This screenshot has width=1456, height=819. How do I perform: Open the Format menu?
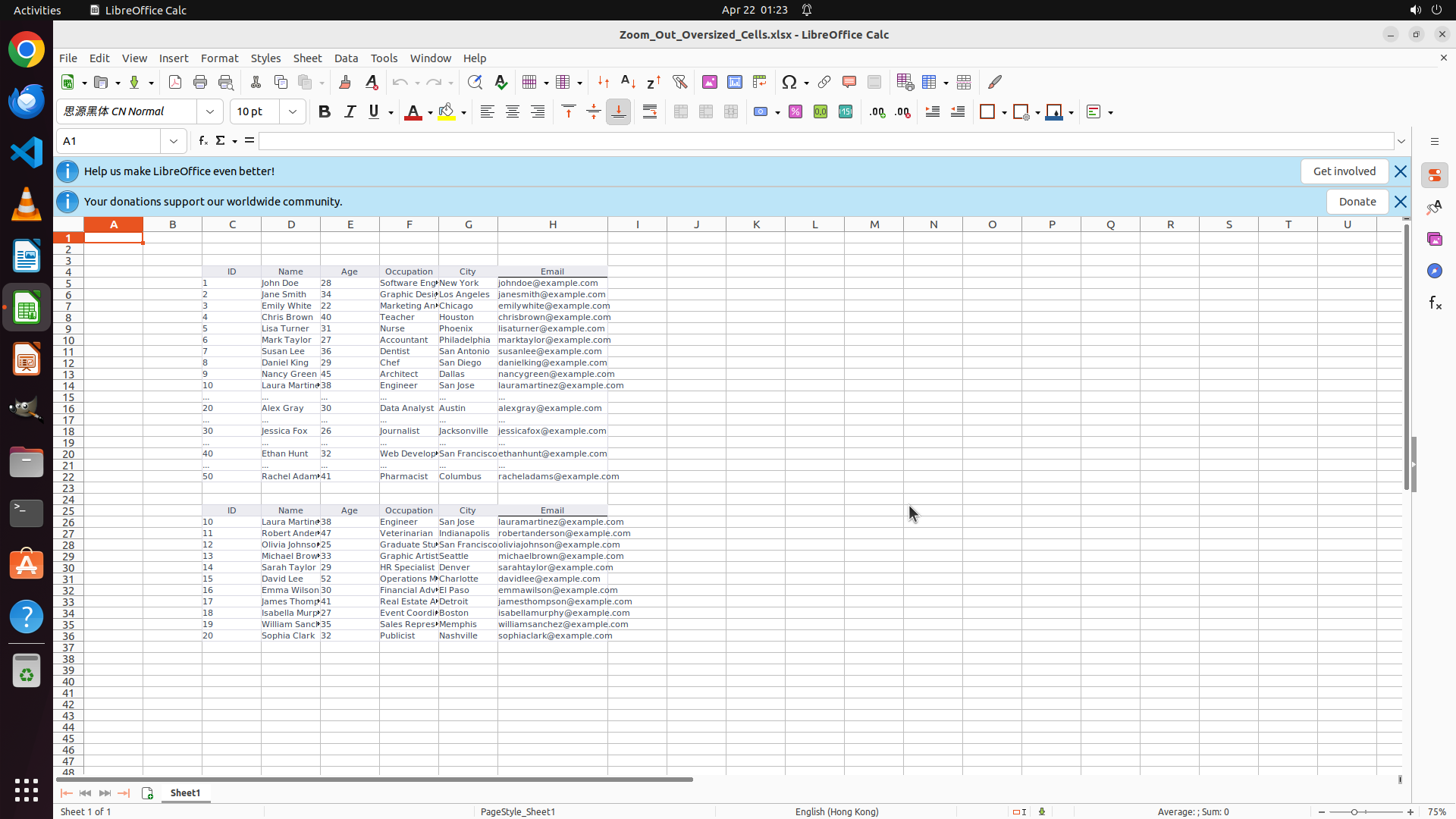pos(219,58)
